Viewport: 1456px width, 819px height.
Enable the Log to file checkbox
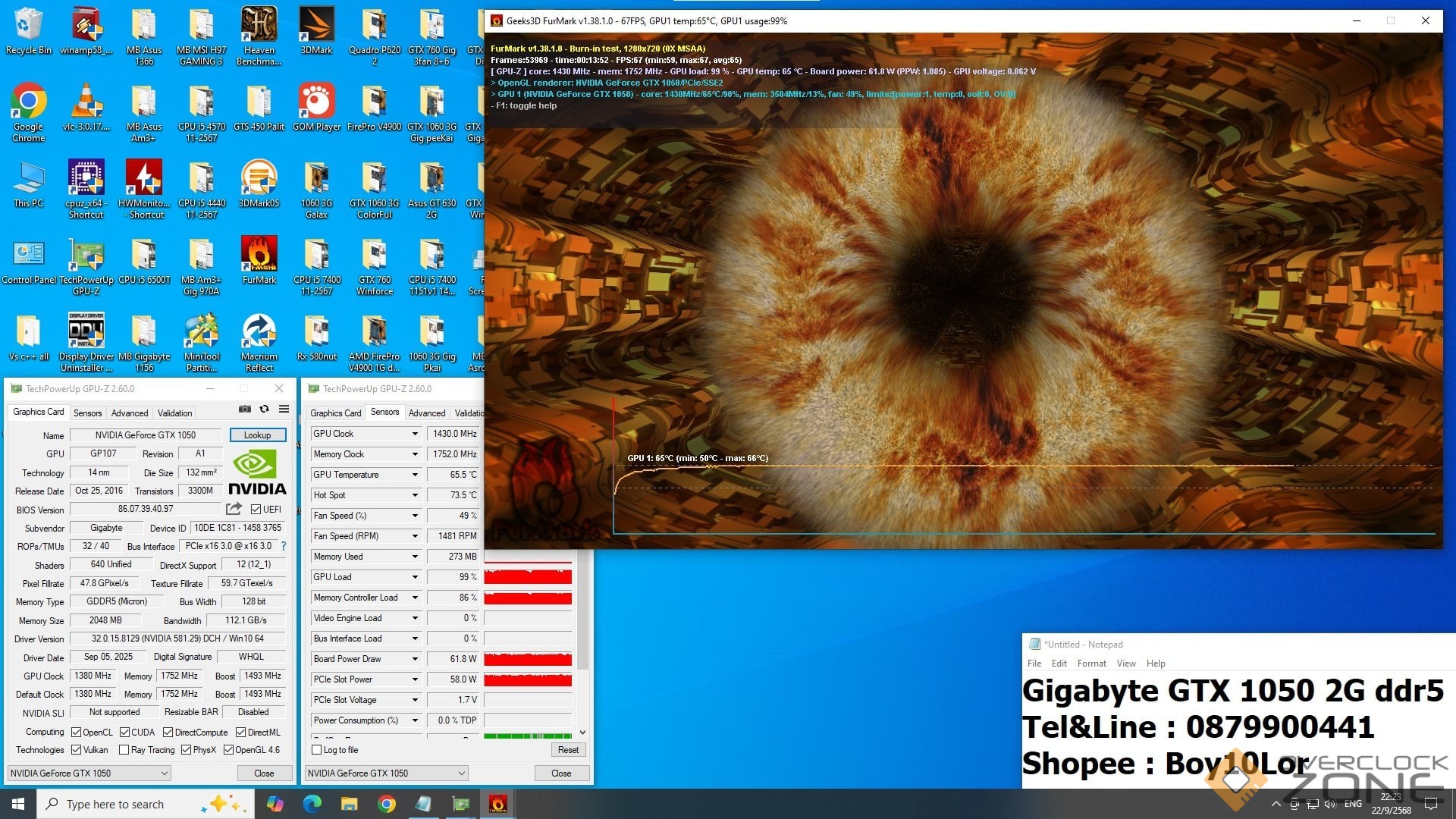[x=317, y=750]
